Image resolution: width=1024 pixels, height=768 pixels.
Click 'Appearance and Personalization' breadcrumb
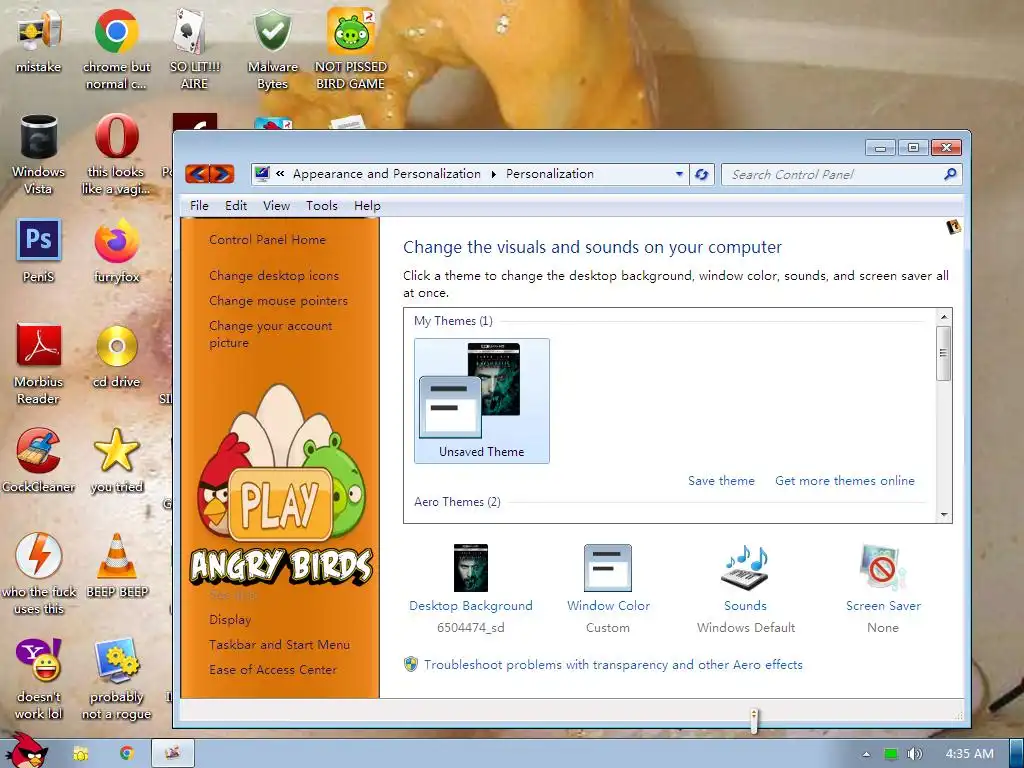387,174
